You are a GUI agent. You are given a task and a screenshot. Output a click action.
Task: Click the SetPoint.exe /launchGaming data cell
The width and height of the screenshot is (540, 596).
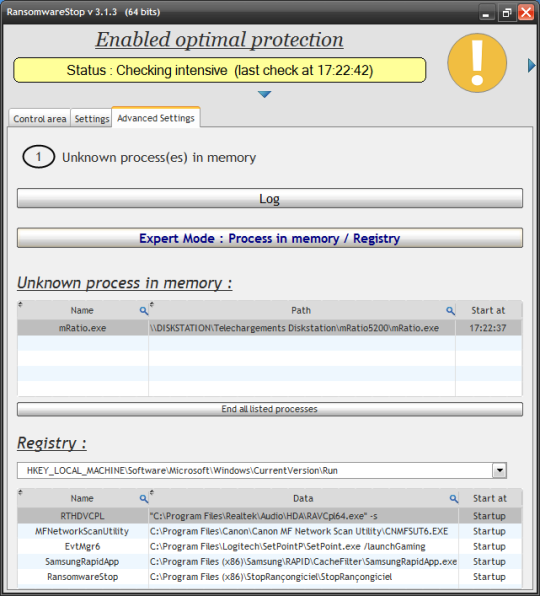click(303, 547)
